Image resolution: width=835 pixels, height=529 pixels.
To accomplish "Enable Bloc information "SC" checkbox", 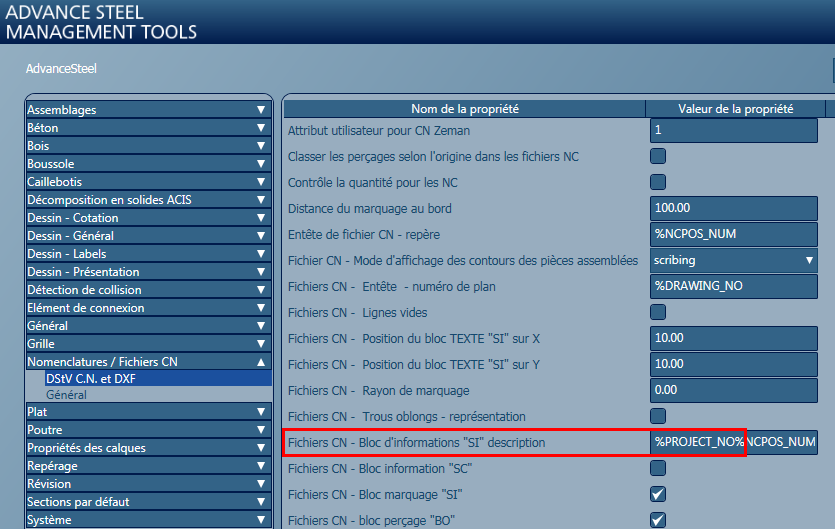I will (x=658, y=468).
